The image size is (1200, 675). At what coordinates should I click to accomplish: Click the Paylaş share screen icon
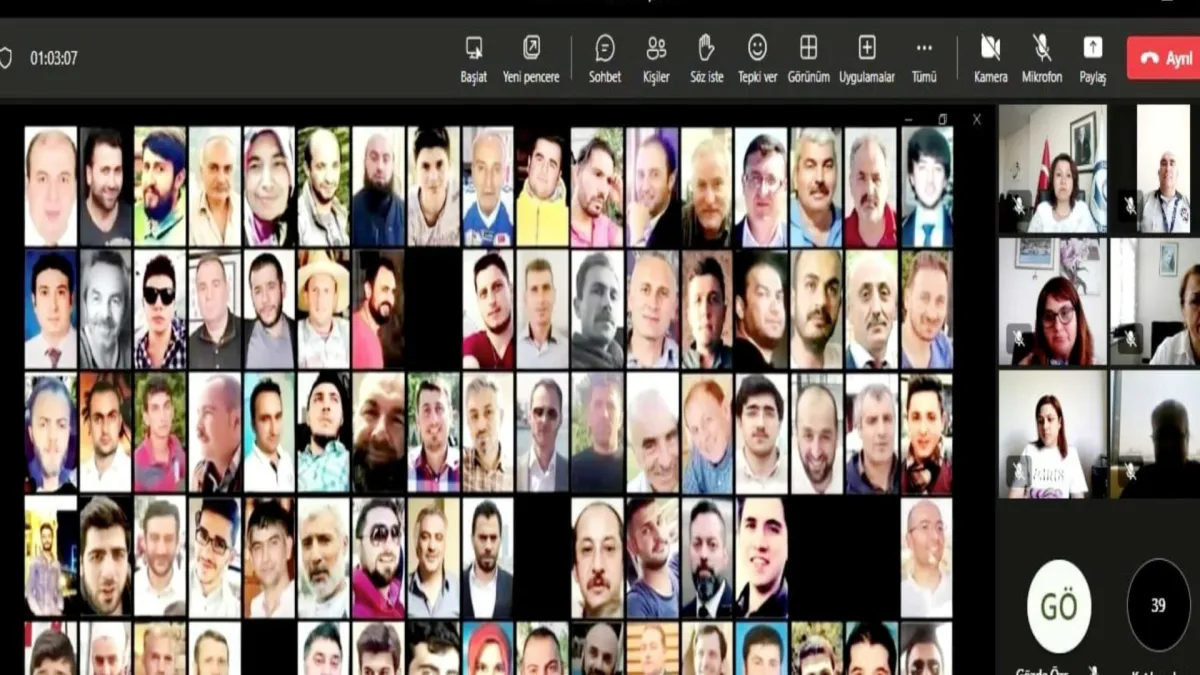coord(1092,48)
